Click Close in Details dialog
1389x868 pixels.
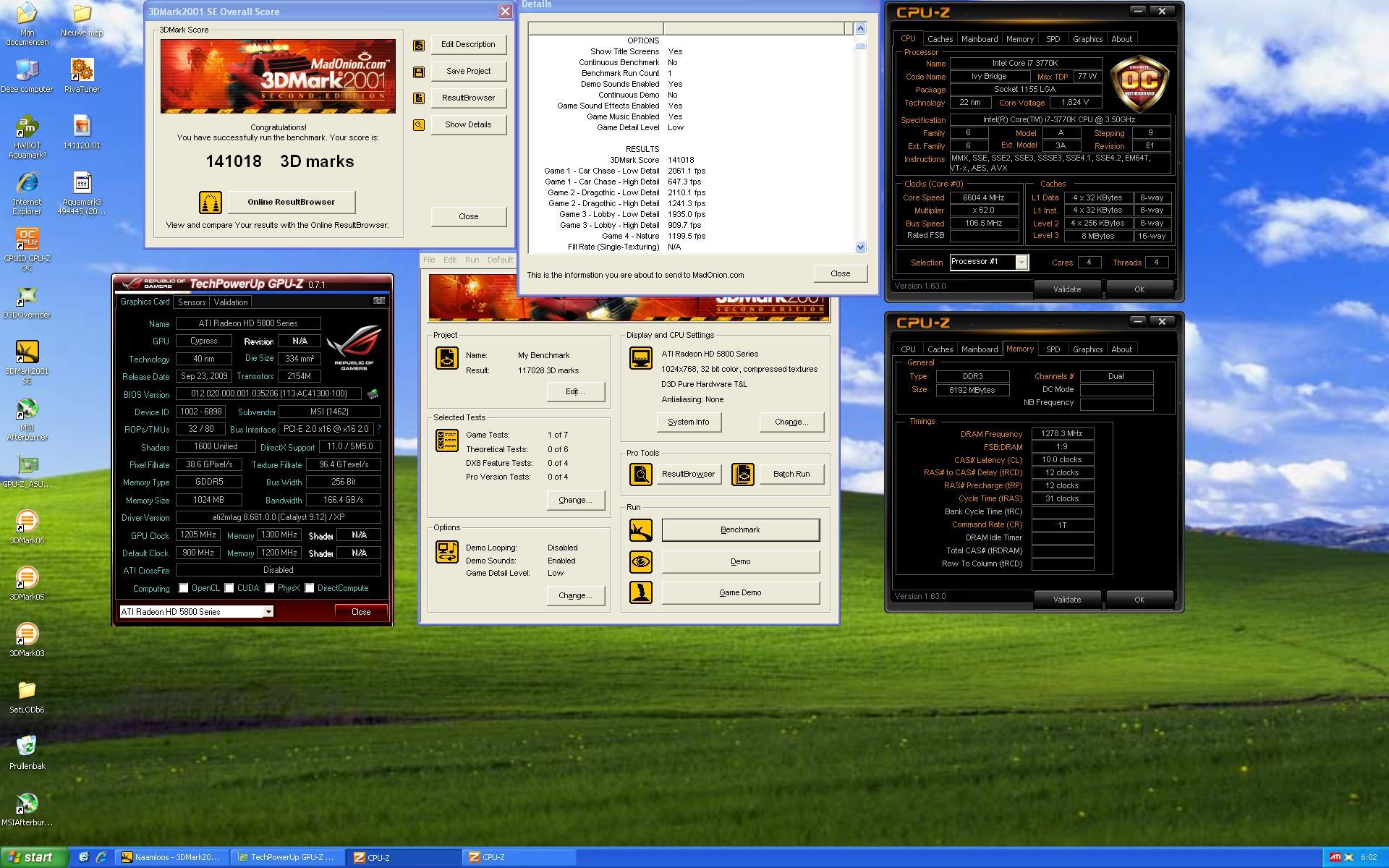[840, 274]
